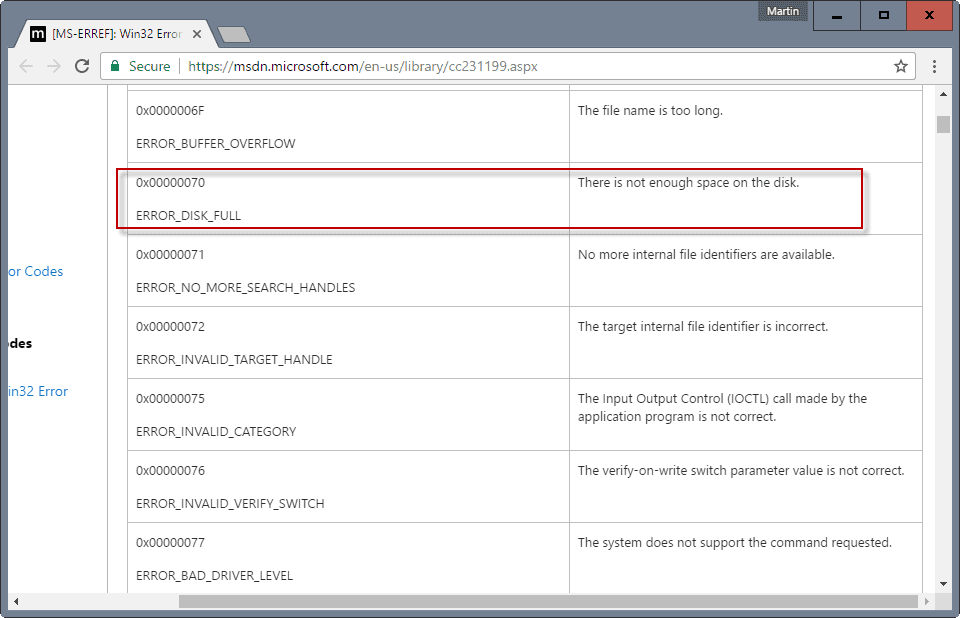Click the IOCTL call description text

tap(722, 408)
